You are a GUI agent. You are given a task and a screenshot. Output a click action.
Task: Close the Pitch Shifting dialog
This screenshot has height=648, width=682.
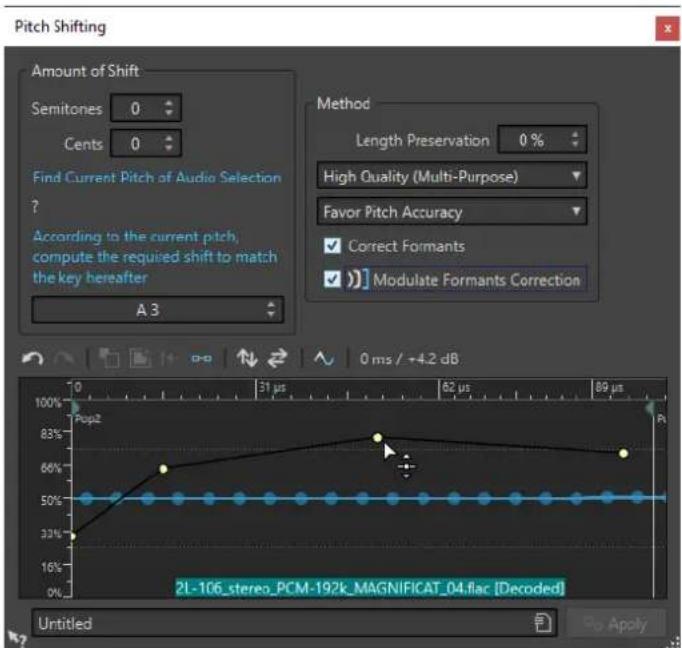pyautogui.click(x=668, y=29)
